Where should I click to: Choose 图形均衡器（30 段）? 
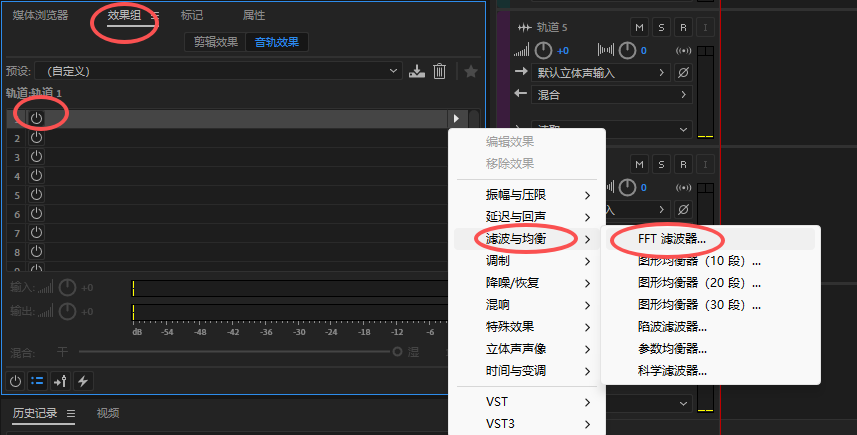coord(711,305)
